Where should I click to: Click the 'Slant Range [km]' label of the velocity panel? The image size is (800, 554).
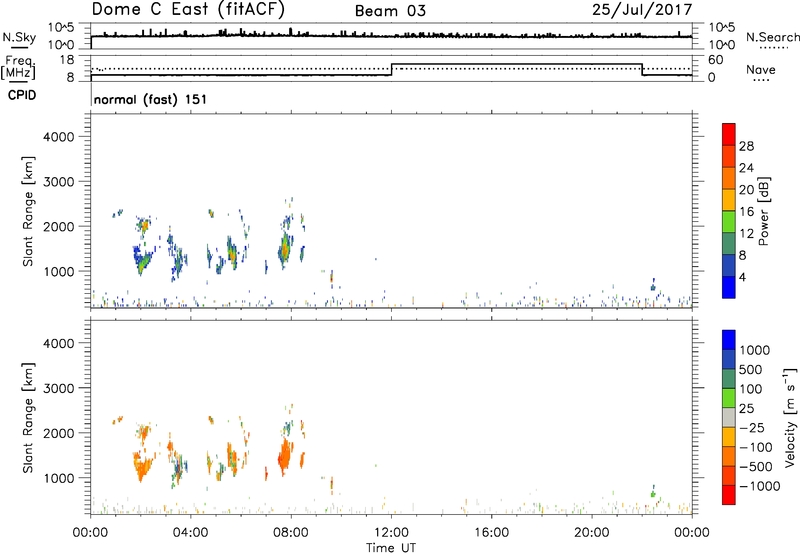(28, 418)
